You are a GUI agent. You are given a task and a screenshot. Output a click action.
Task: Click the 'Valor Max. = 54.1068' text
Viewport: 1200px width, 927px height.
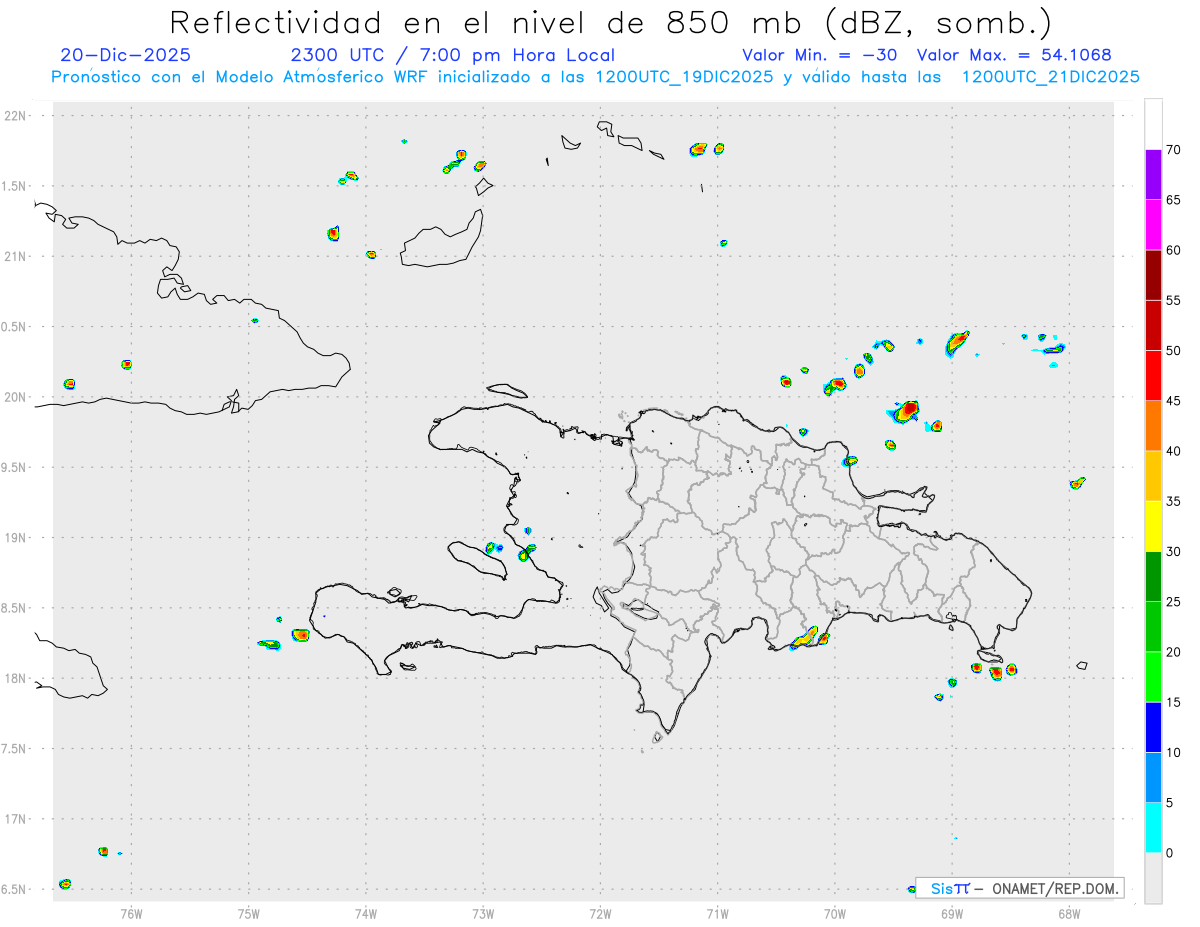1014,55
